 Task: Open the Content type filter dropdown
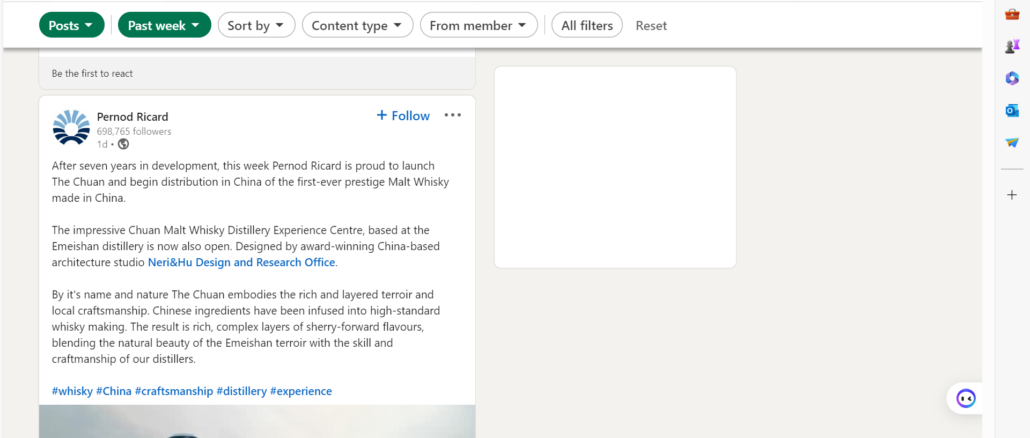point(357,25)
